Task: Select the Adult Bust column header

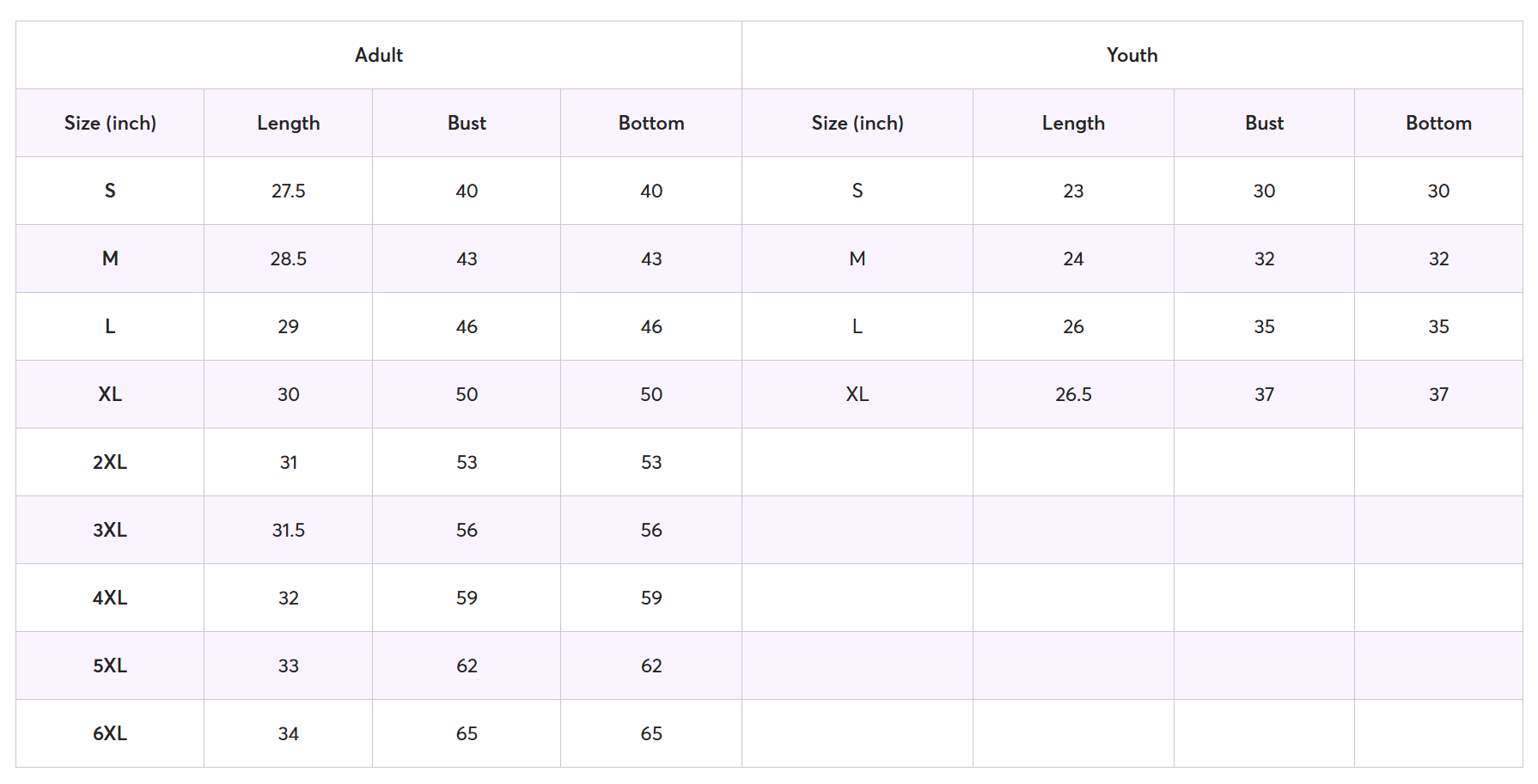Action: (x=467, y=123)
